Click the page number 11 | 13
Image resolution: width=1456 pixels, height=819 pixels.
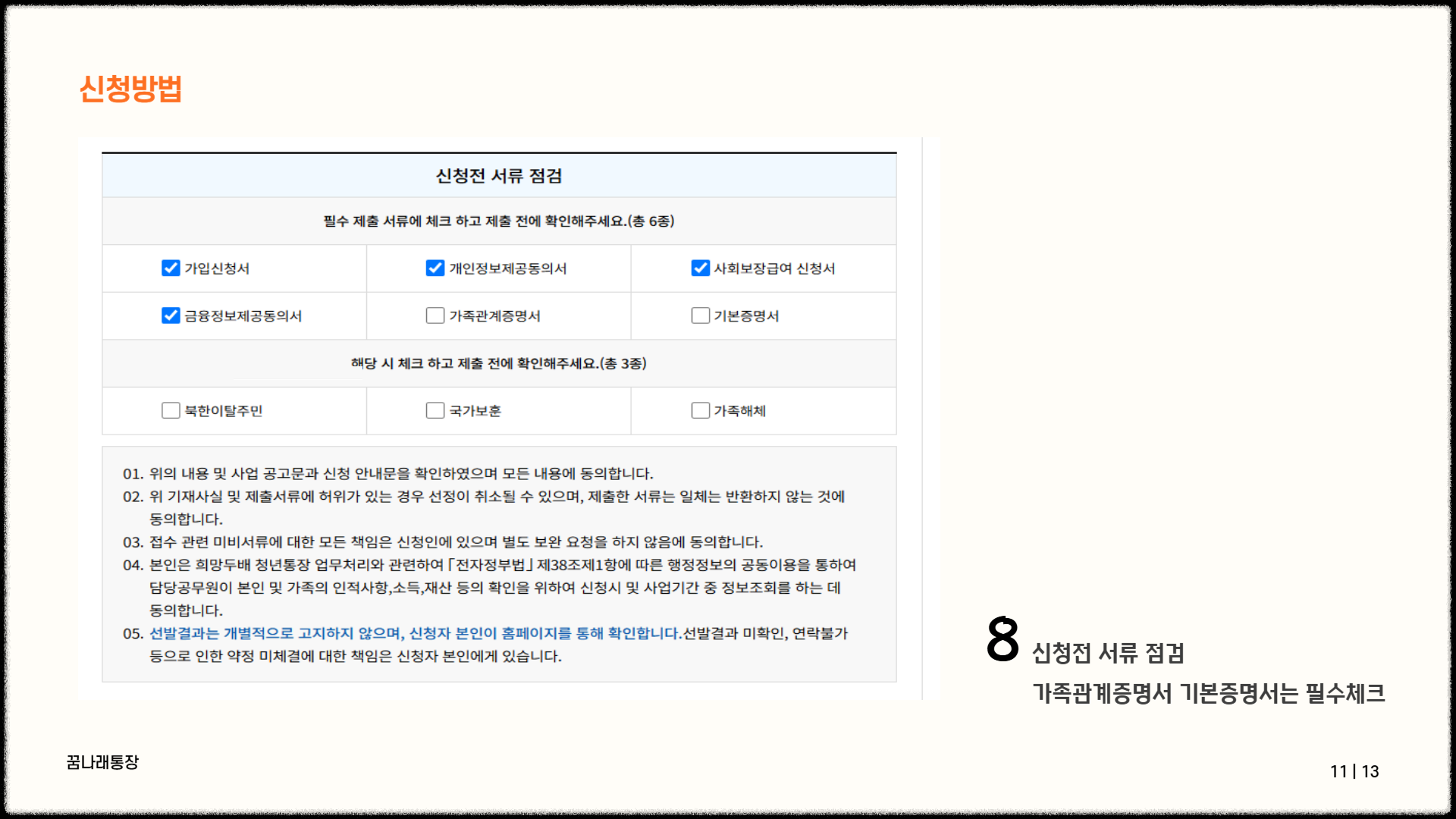pyautogui.click(x=1354, y=771)
